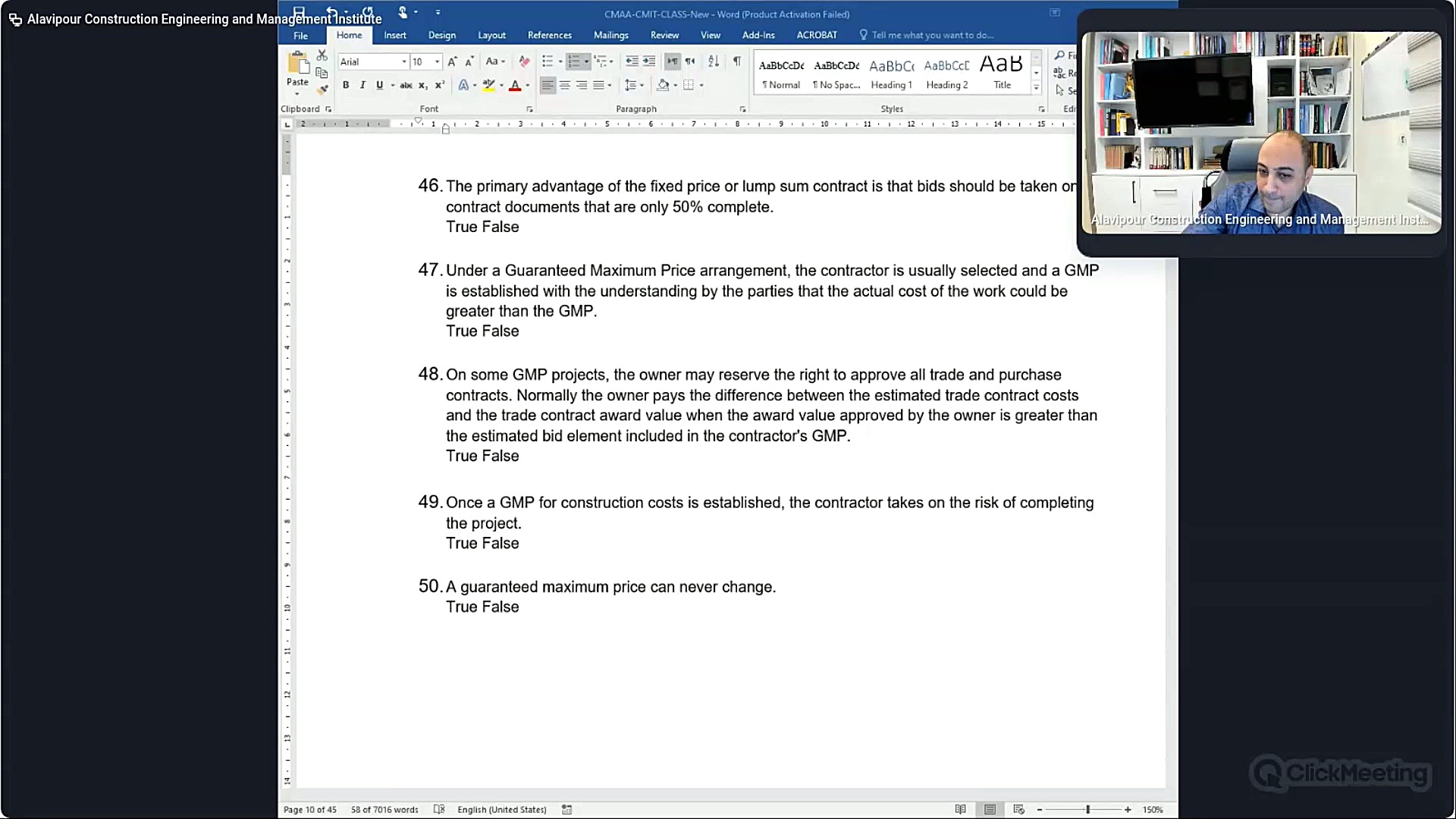Apply the Heading 1 style
1456x819 pixels.
891,74
